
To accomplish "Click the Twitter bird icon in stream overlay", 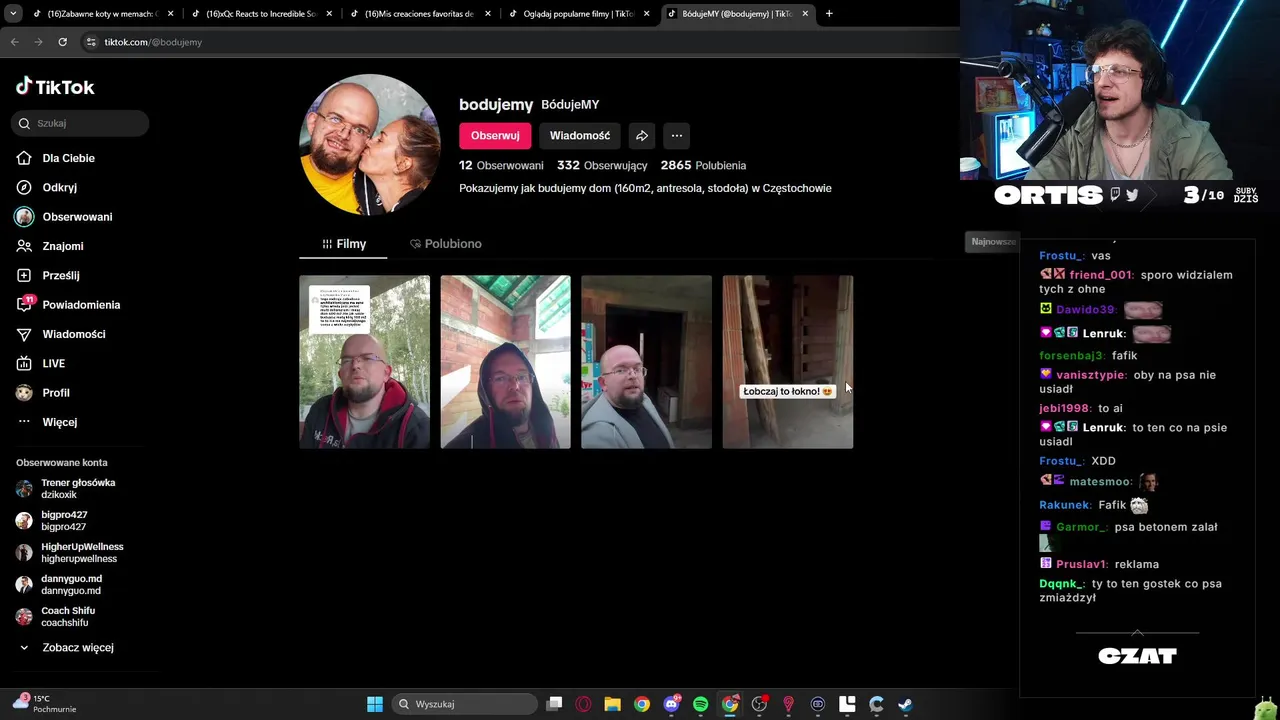I will tap(1132, 195).
